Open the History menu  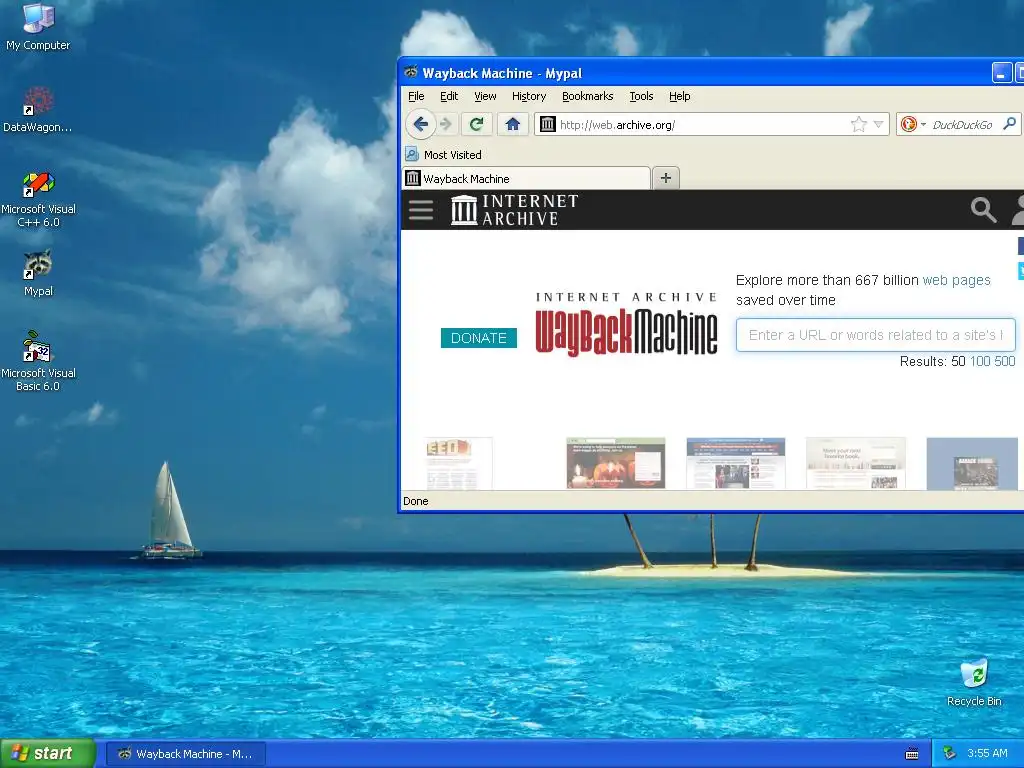pos(529,96)
